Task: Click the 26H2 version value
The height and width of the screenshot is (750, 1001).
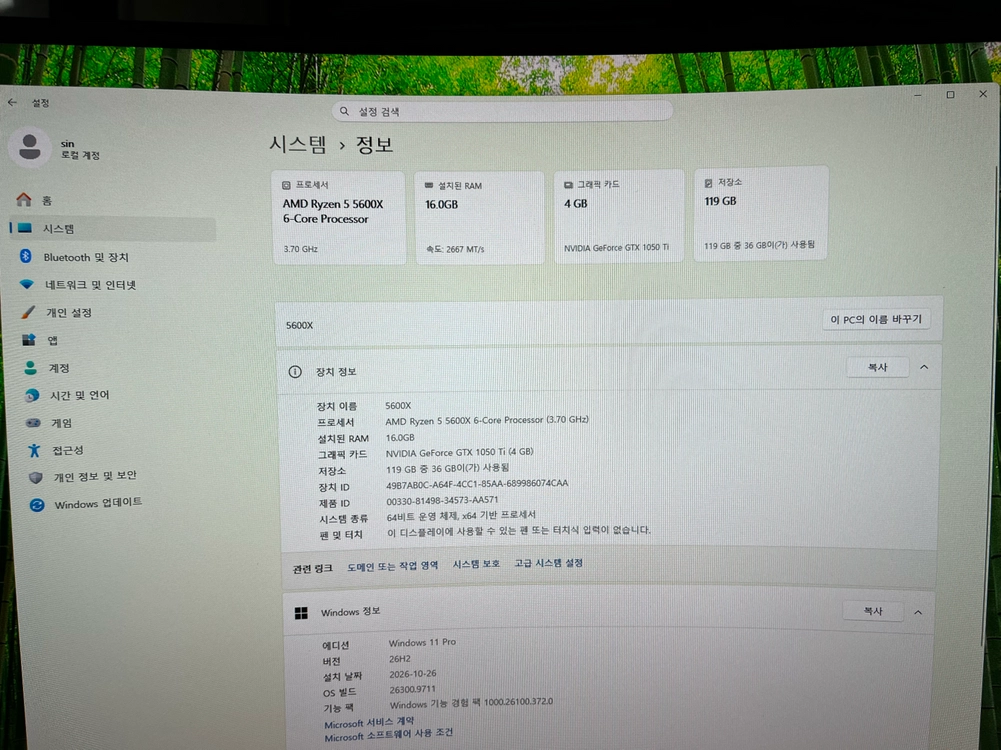Action: pos(400,659)
